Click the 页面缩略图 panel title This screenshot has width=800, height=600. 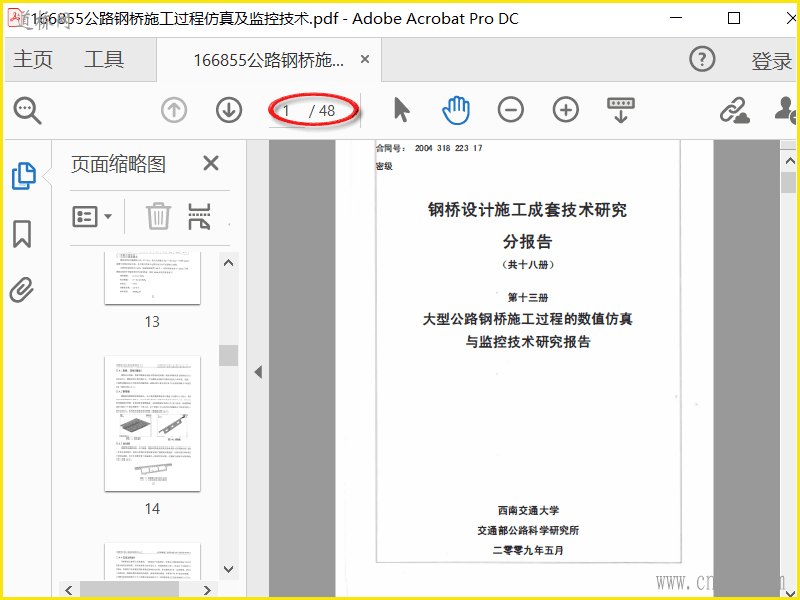[118, 164]
